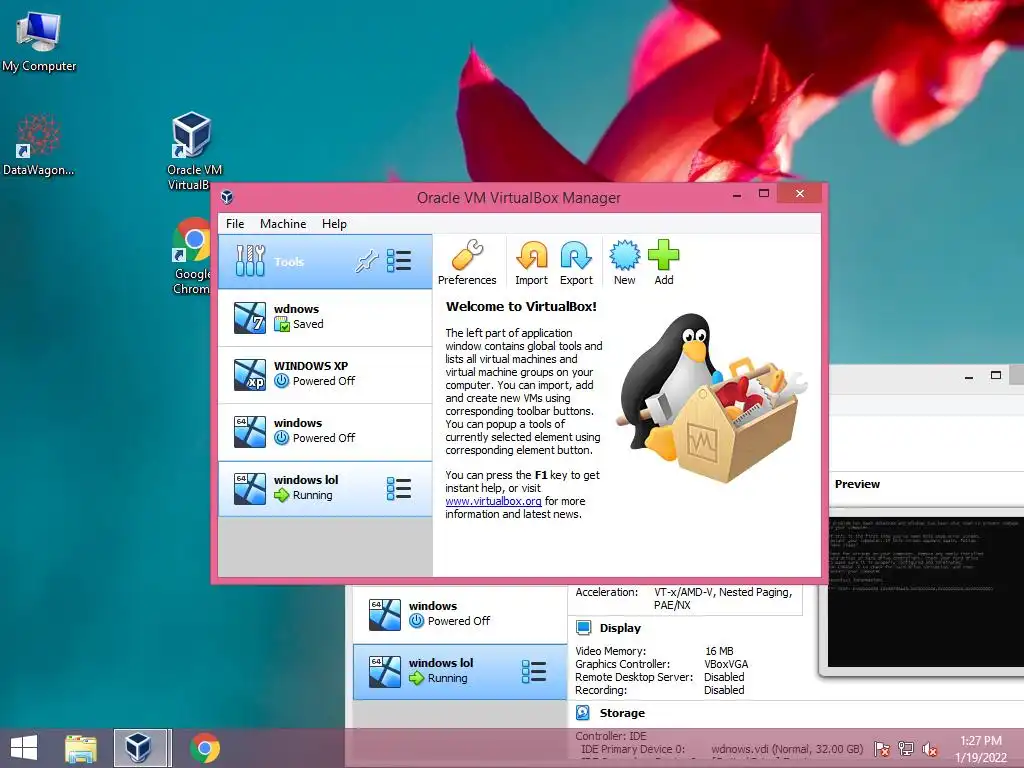Viewport: 1024px width, 768px height.
Task: Open the windows lol machine tools menu icon
Action: click(x=398, y=488)
